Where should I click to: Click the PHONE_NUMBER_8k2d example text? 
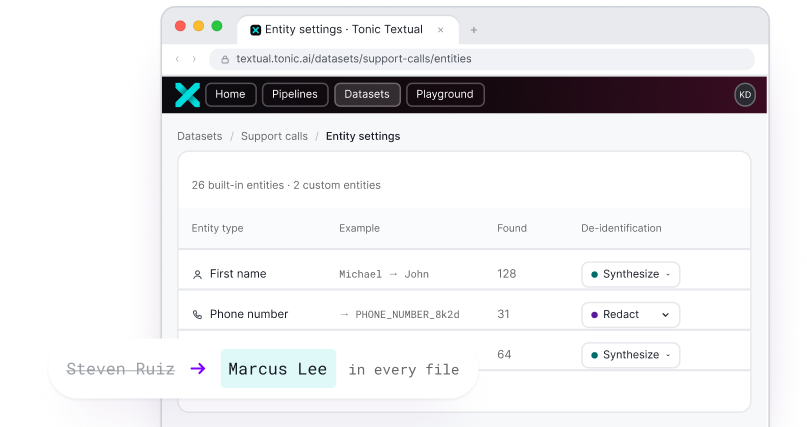[x=407, y=314]
